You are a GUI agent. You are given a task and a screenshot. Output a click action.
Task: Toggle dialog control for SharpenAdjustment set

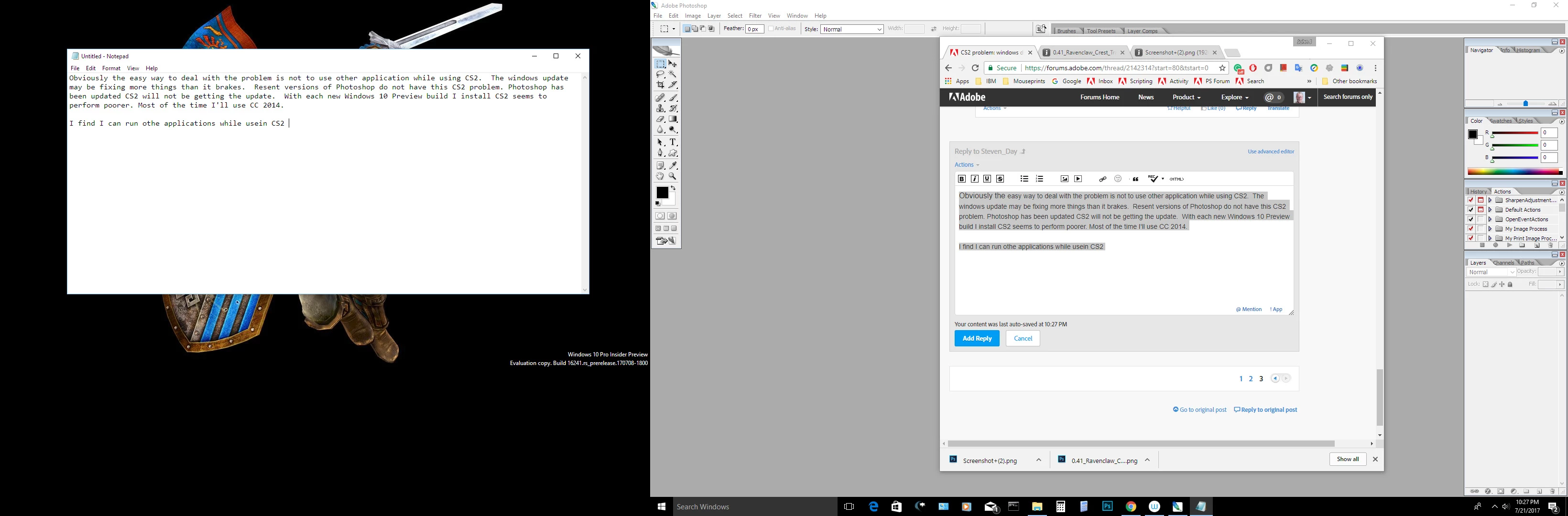click(1481, 200)
